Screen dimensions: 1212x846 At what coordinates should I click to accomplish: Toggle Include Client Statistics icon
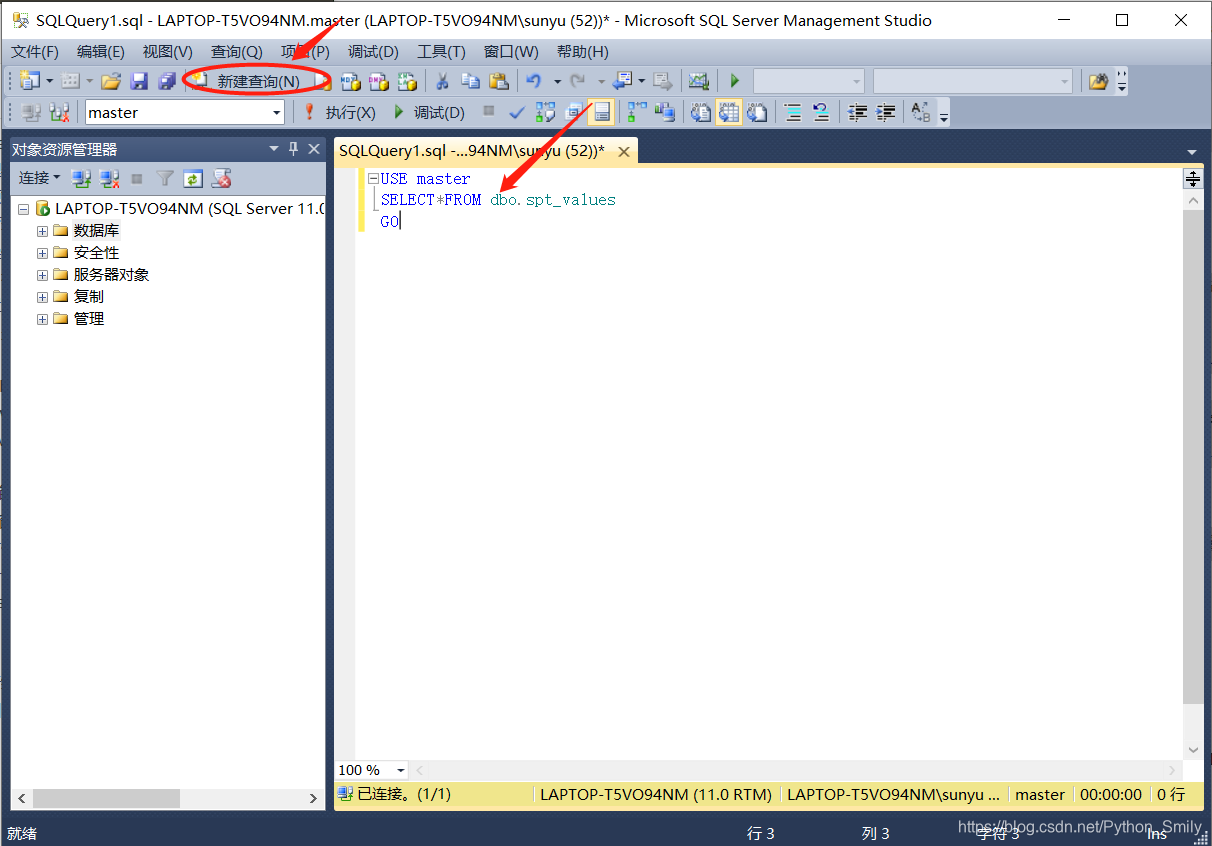tap(665, 112)
